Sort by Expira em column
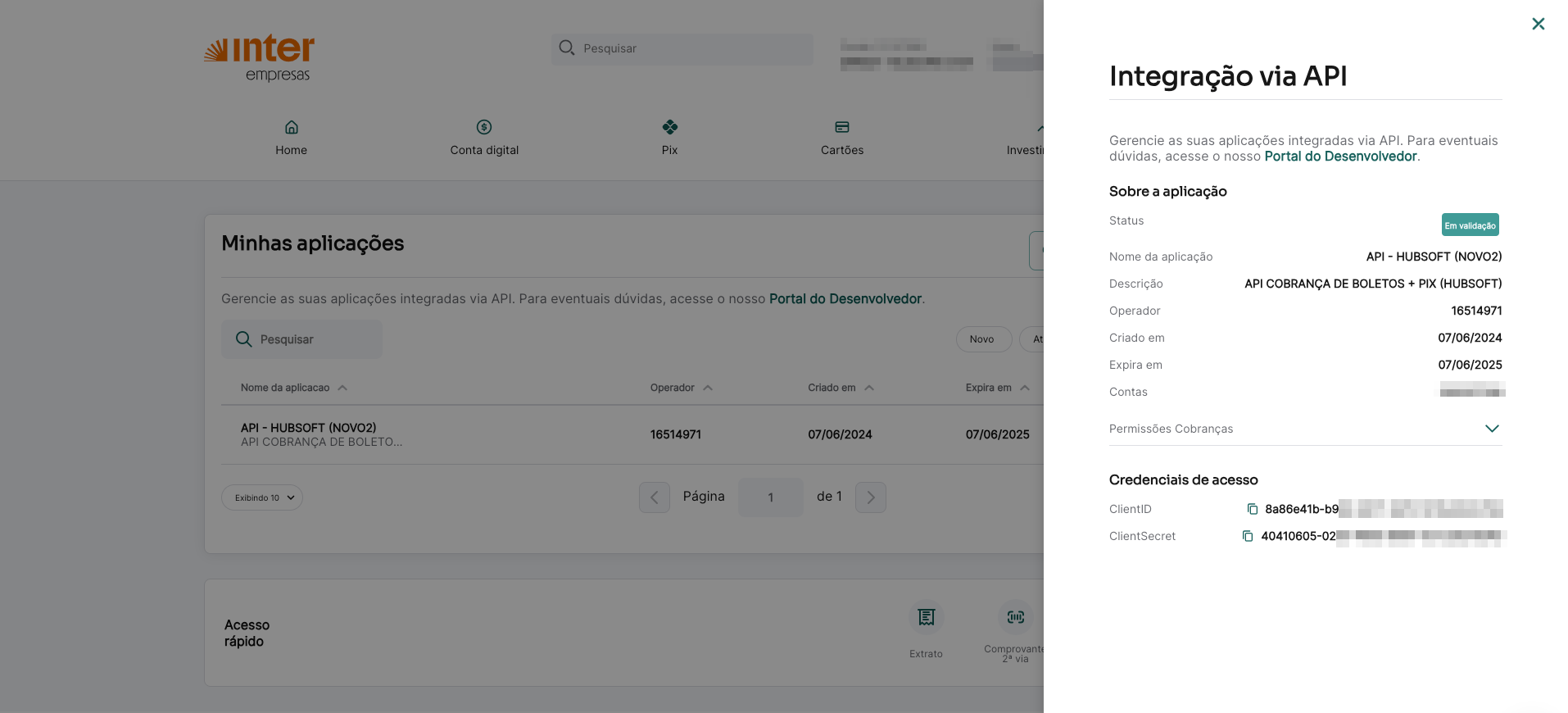 [x=997, y=388]
